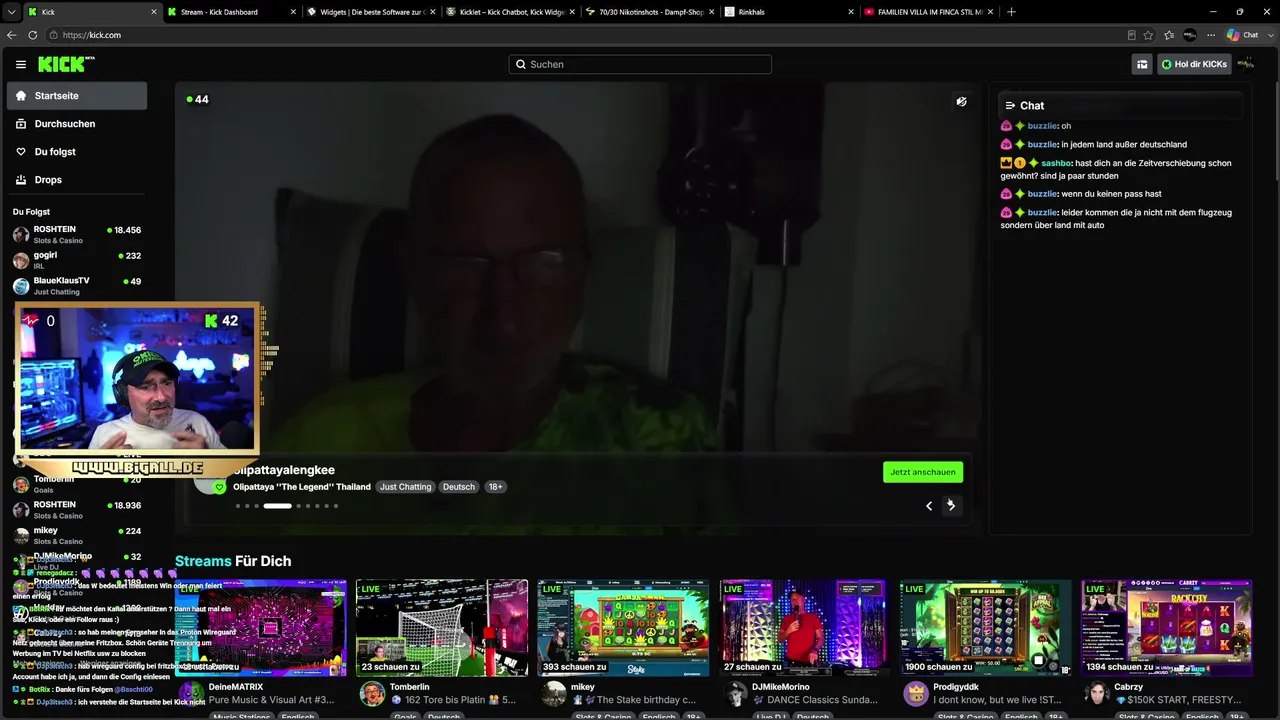1280x720 pixels.
Task: Collapse the Chat panel arrow icon
Action: click(x=1010, y=106)
